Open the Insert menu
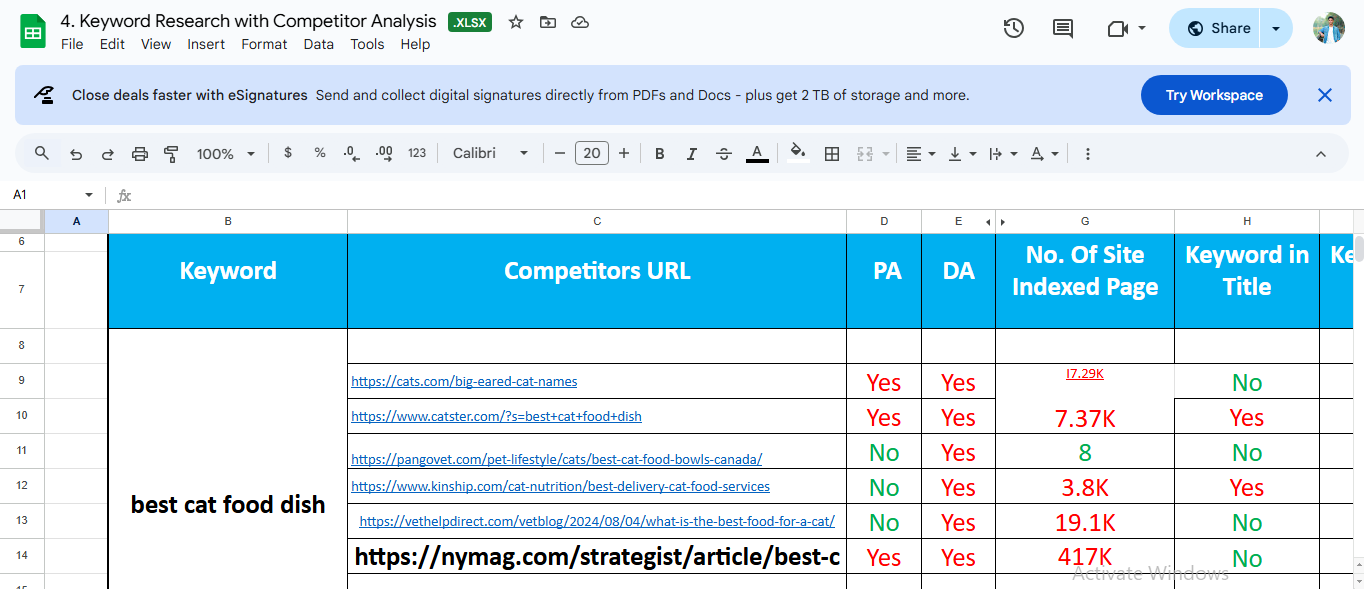Viewport: 1364px width, 589px height. (x=206, y=44)
